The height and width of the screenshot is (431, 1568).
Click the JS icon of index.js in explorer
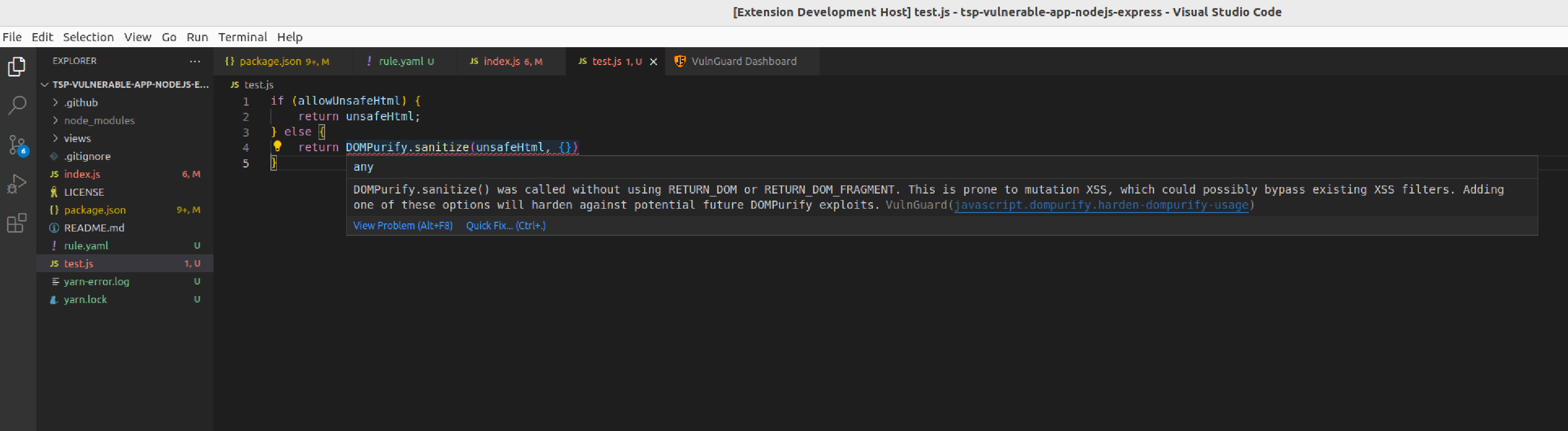54,174
